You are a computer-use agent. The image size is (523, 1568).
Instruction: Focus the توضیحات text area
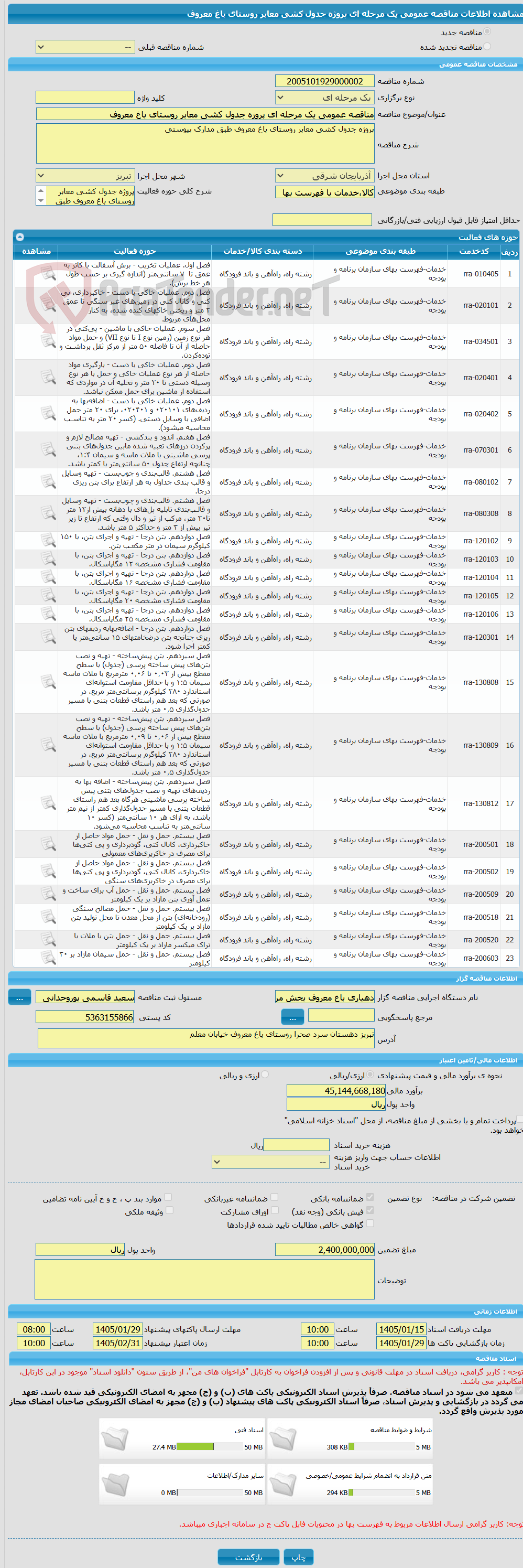[205, 1279]
